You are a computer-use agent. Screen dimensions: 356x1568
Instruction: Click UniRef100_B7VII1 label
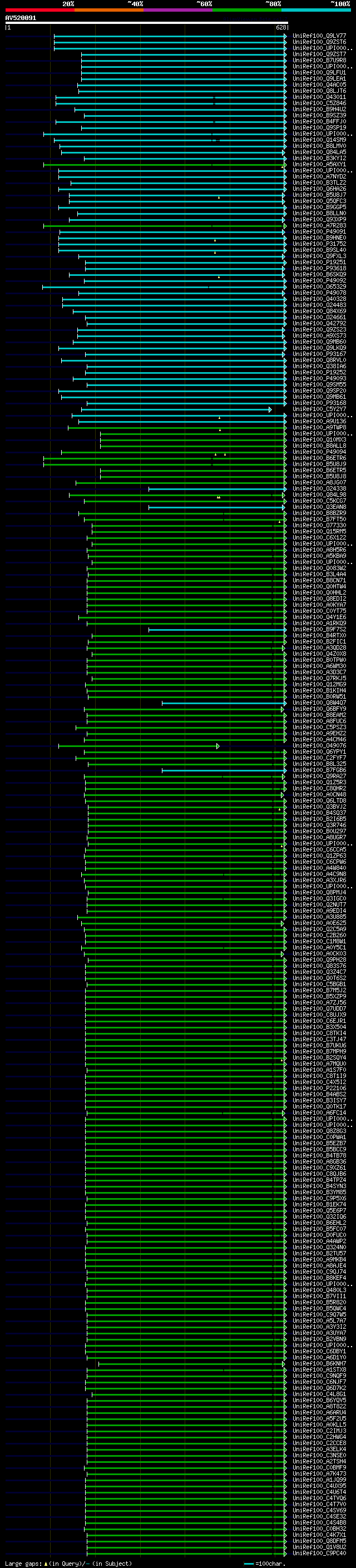coord(319,1297)
